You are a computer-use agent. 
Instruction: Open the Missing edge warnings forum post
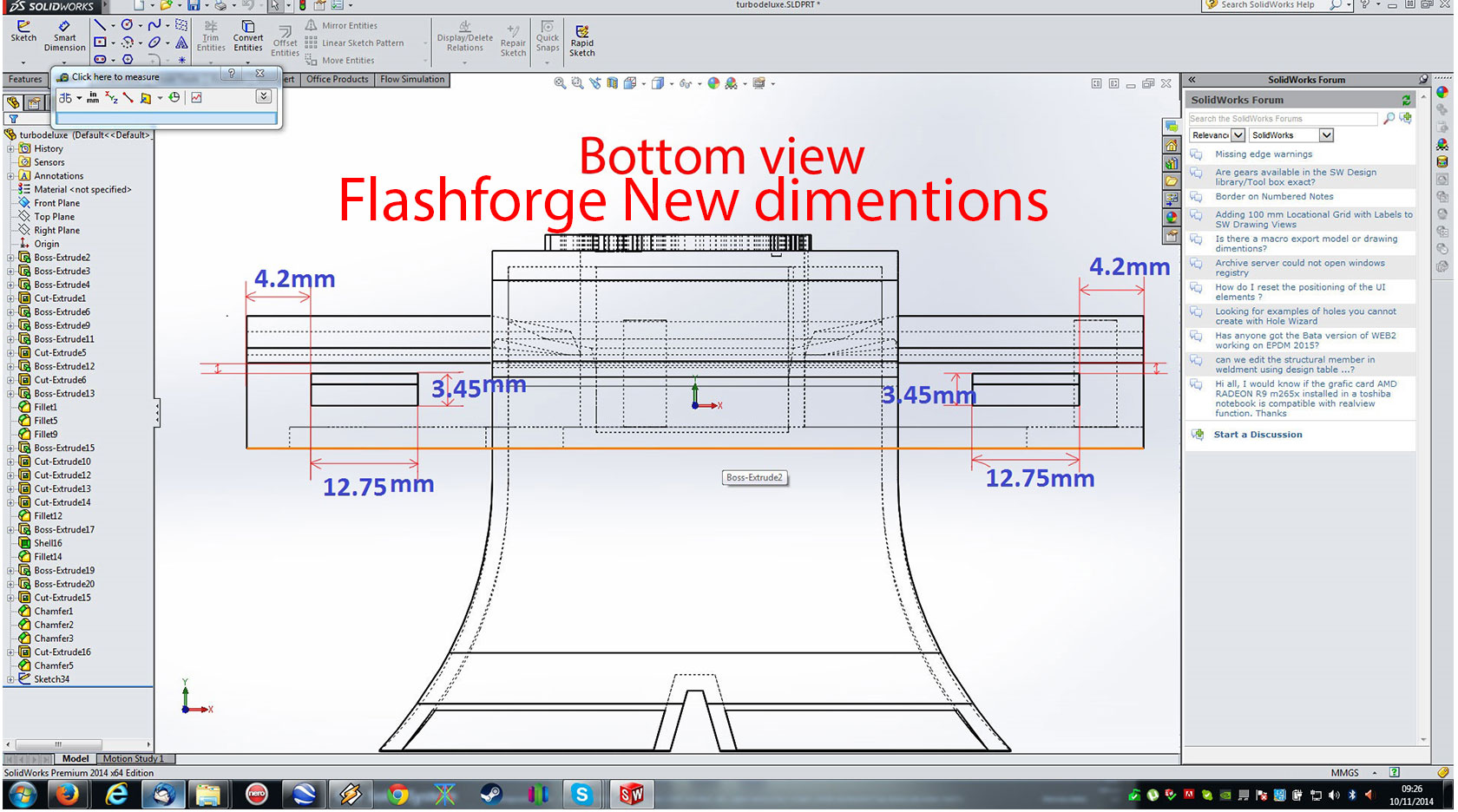1264,154
